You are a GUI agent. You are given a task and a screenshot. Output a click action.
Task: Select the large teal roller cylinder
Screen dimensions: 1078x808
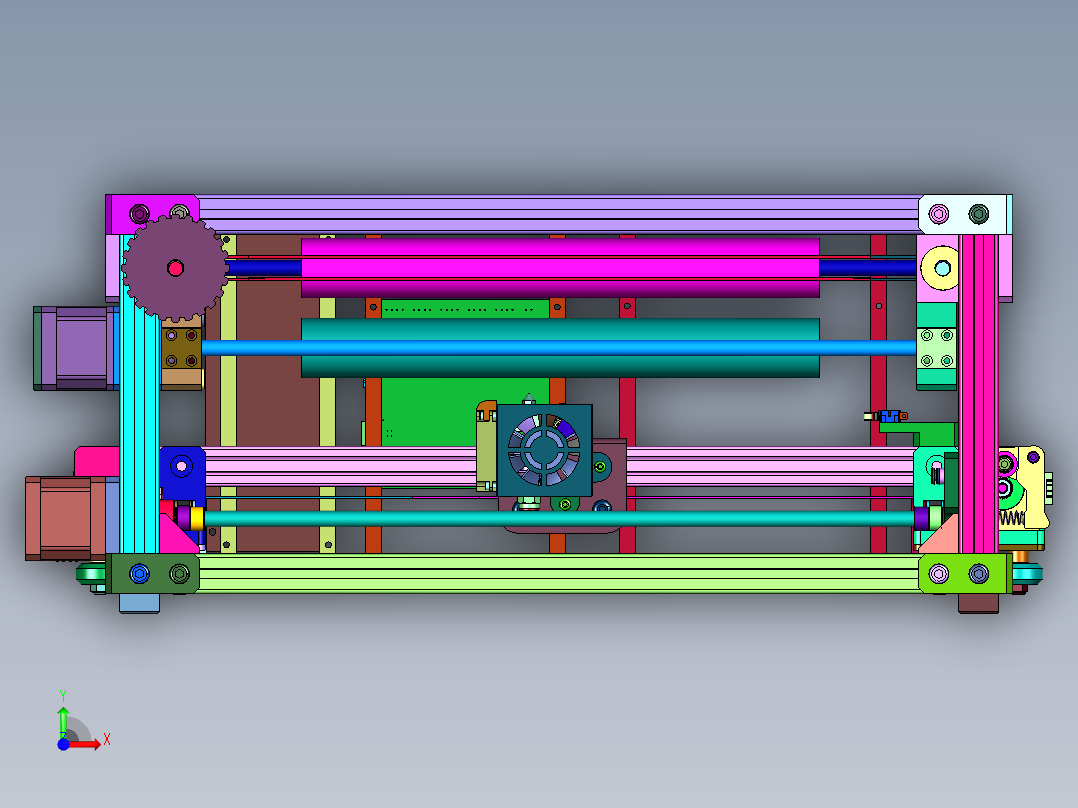coord(560,348)
